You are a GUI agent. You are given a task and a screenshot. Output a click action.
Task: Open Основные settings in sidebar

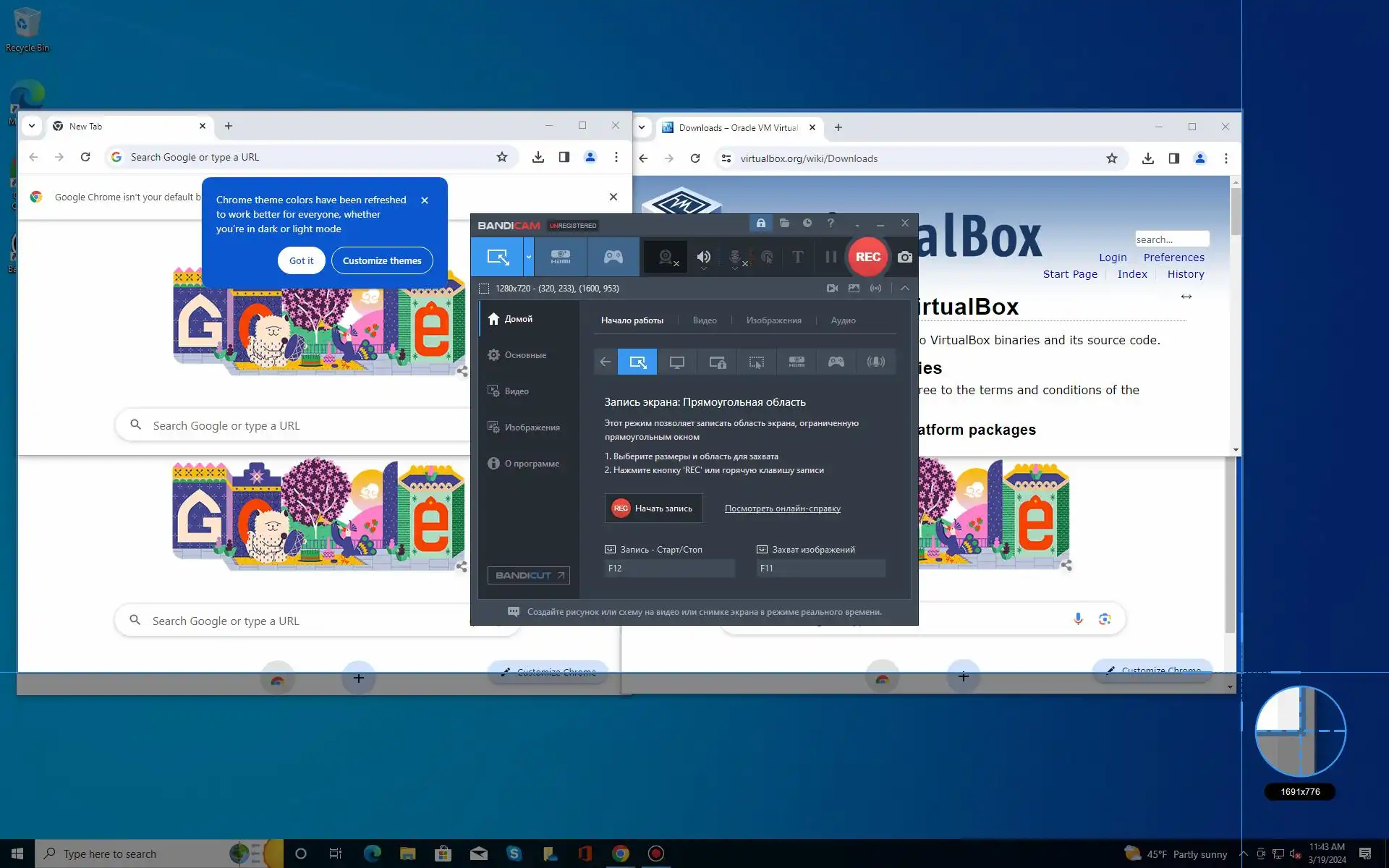(525, 355)
